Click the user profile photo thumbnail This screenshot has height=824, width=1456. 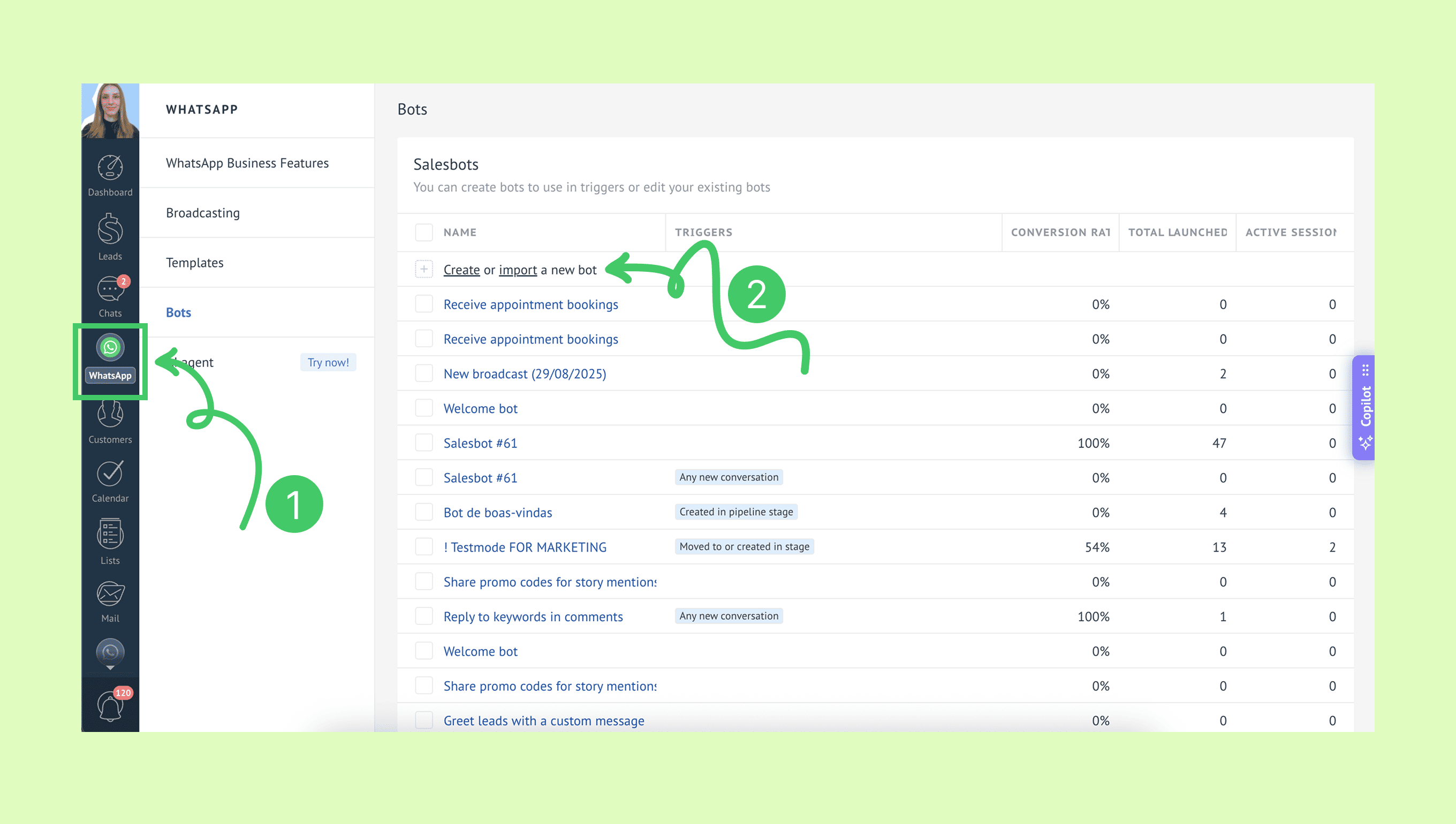pyautogui.click(x=110, y=111)
